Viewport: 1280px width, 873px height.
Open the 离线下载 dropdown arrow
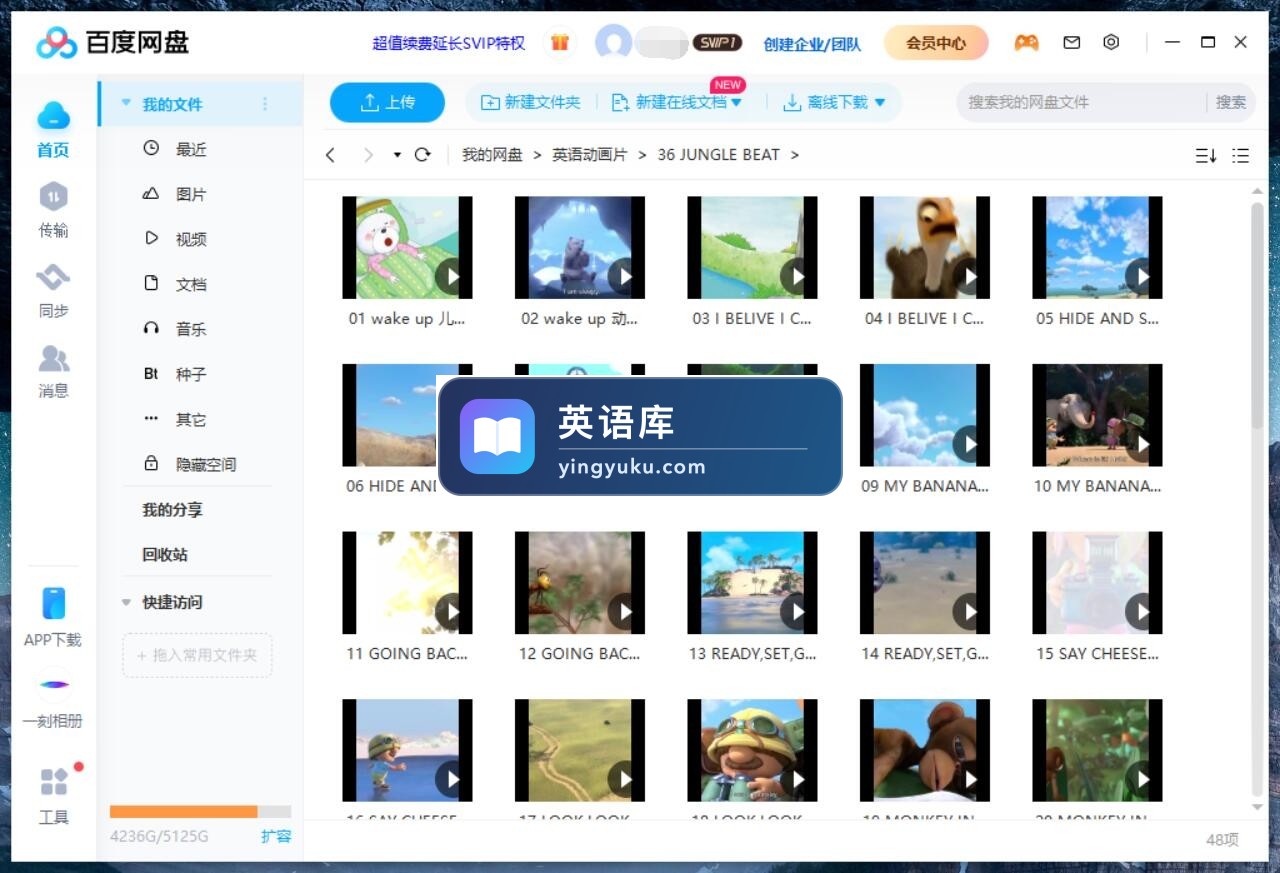tap(880, 102)
